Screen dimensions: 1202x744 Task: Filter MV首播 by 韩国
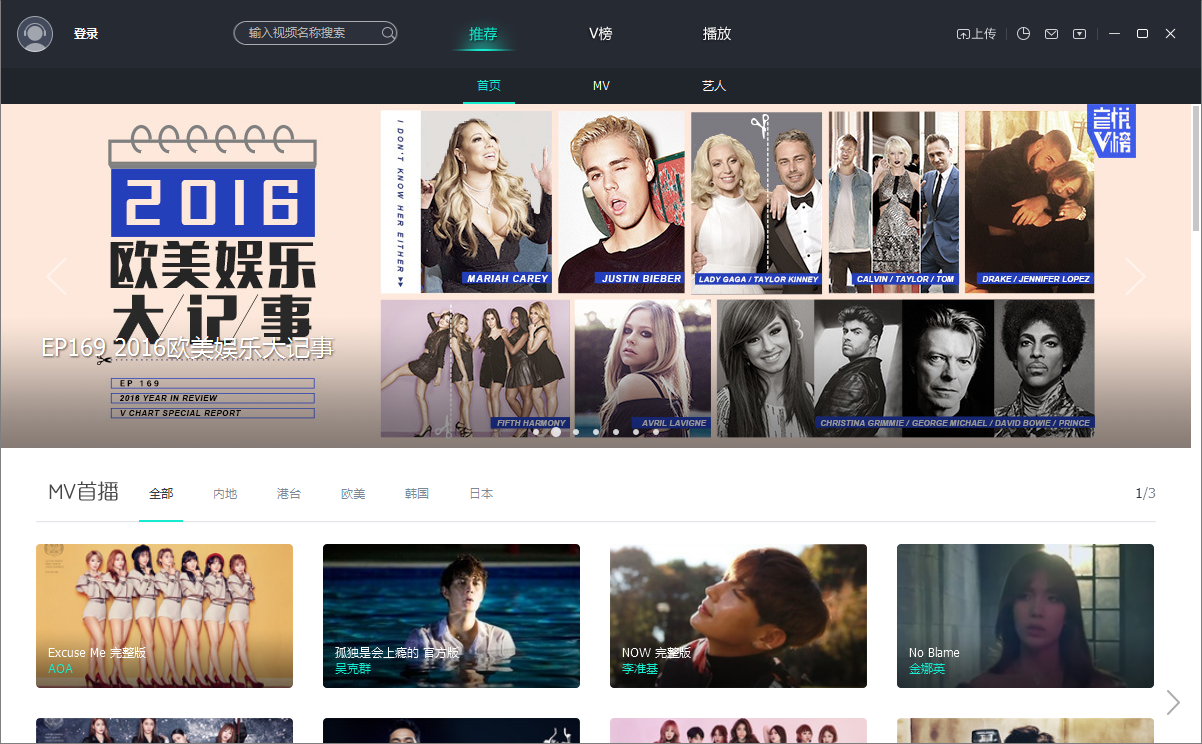pos(417,494)
